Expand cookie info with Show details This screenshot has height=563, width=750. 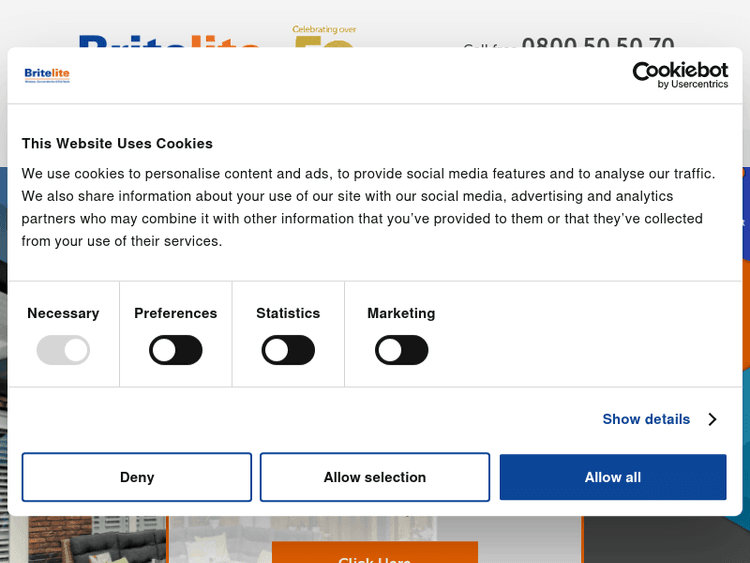click(x=646, y=419)
